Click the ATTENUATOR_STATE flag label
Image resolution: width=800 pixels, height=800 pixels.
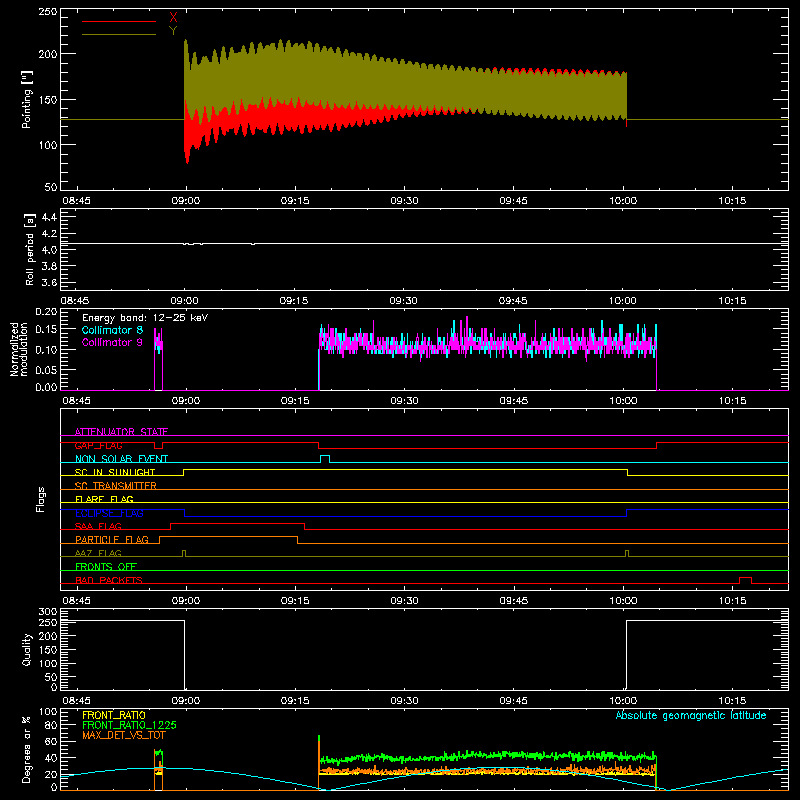[x=121, y=432]
